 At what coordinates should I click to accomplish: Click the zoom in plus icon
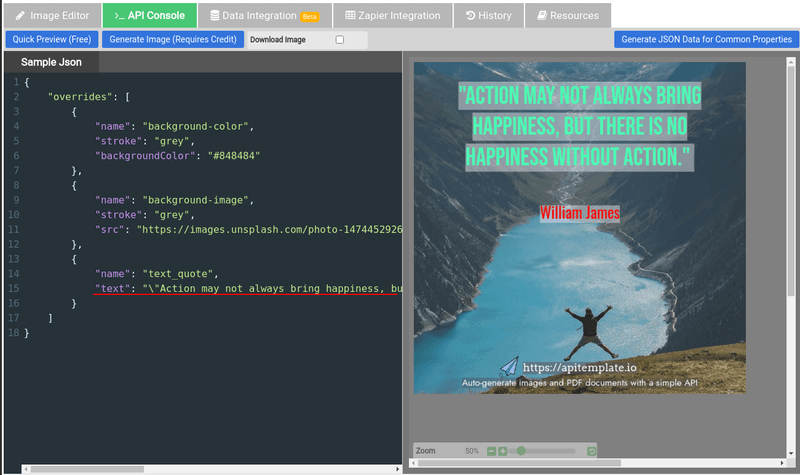(503, 451)
